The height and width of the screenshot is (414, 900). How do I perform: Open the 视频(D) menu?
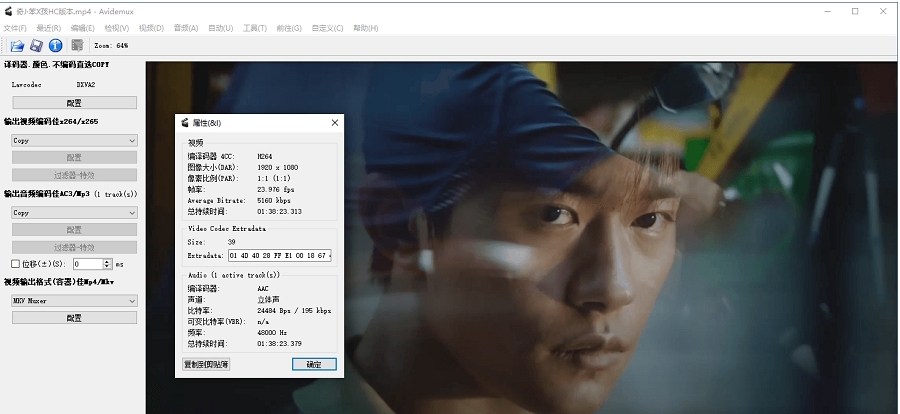tap(151, 28)
